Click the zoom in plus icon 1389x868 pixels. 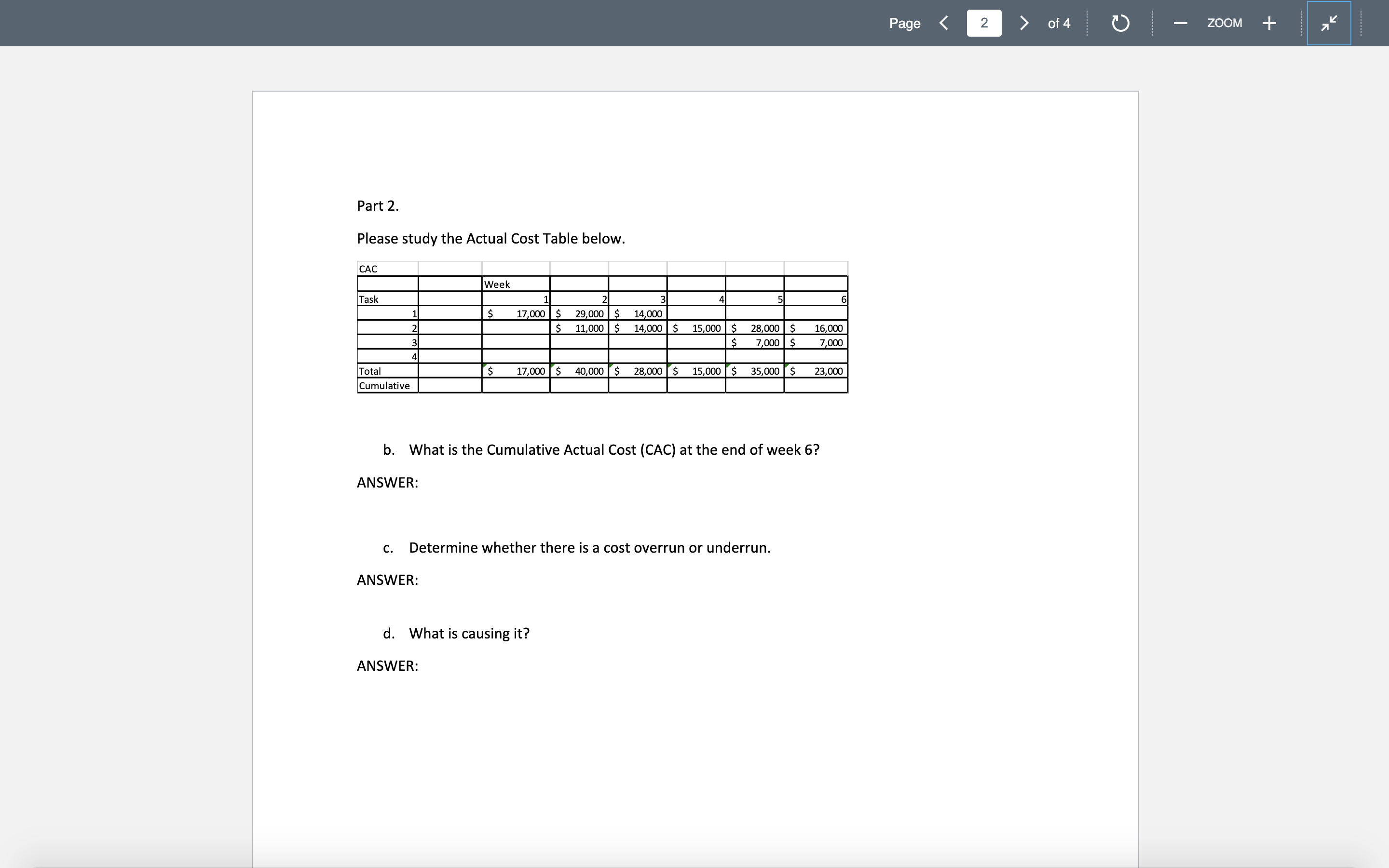(1268, 23)
